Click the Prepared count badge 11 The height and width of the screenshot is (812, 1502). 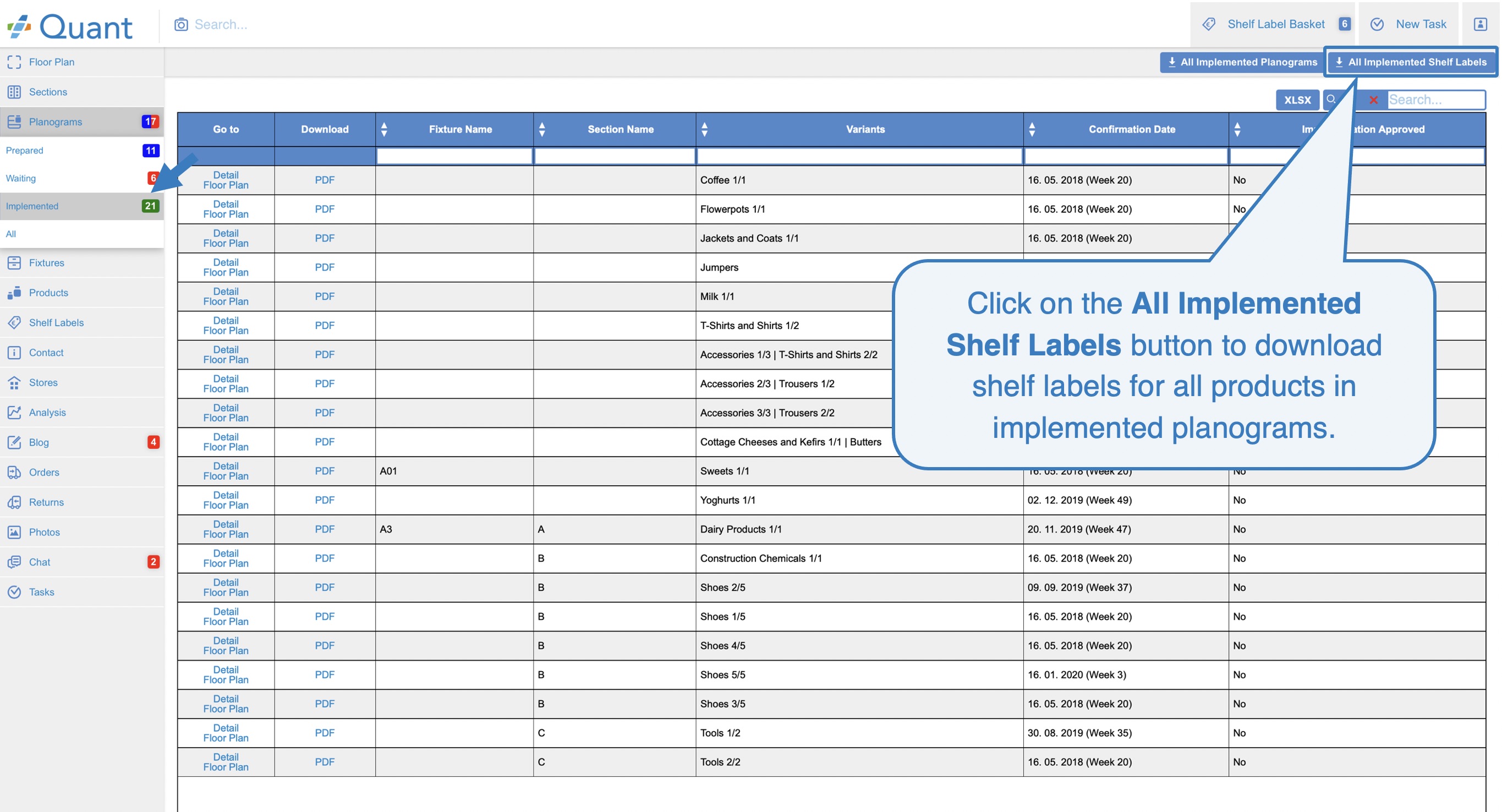151,150
